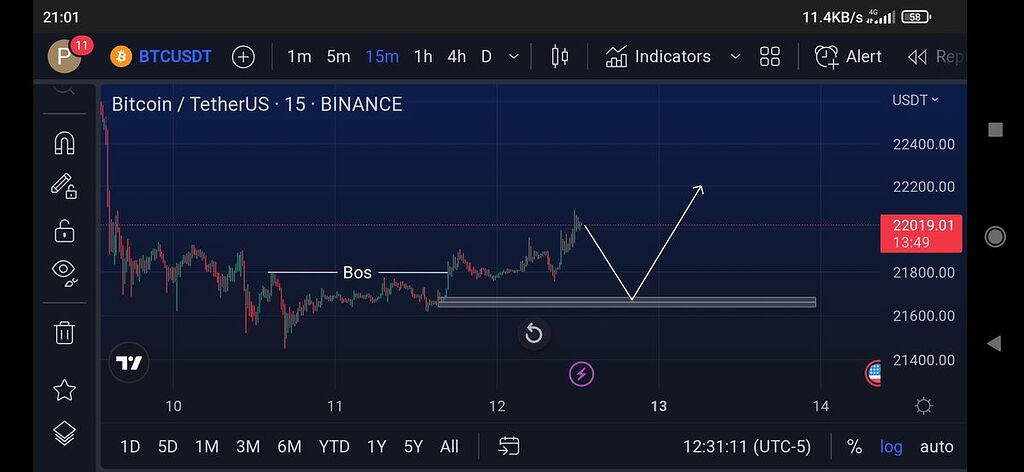
Task: Select the 3M date range
Action: 247,447
